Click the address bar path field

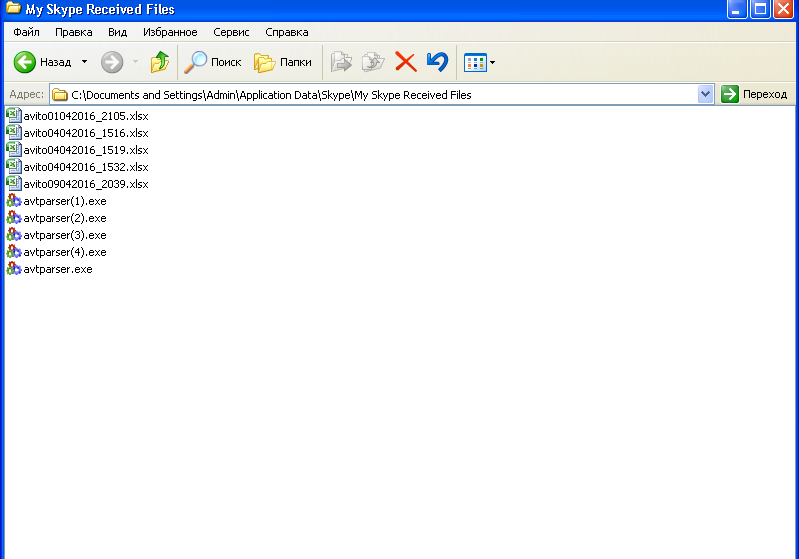382,95
